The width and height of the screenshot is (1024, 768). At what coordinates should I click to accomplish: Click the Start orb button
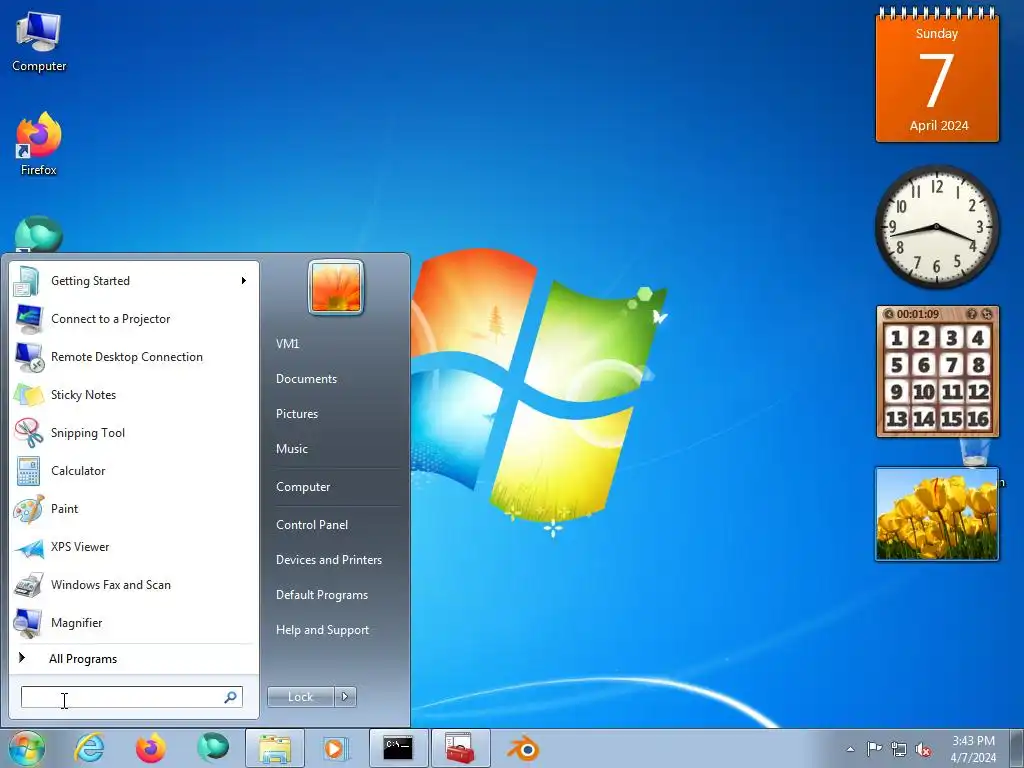[26, 748]
